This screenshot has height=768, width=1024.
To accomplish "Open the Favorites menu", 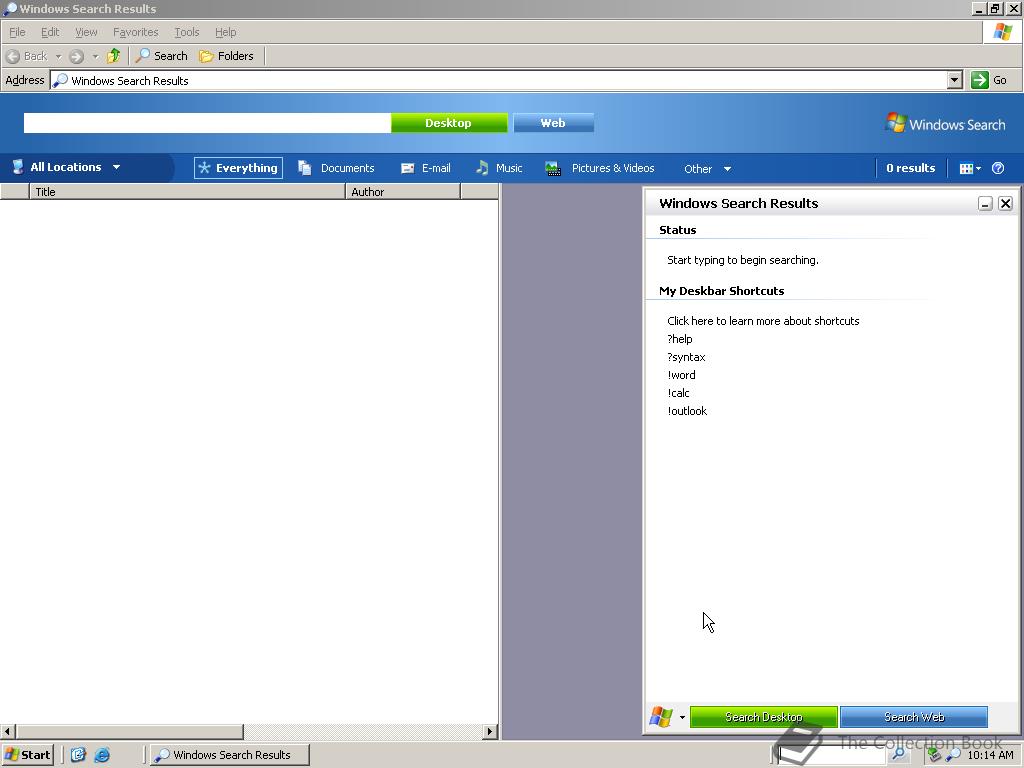I will pyautogui.click(x=135, y=32).
